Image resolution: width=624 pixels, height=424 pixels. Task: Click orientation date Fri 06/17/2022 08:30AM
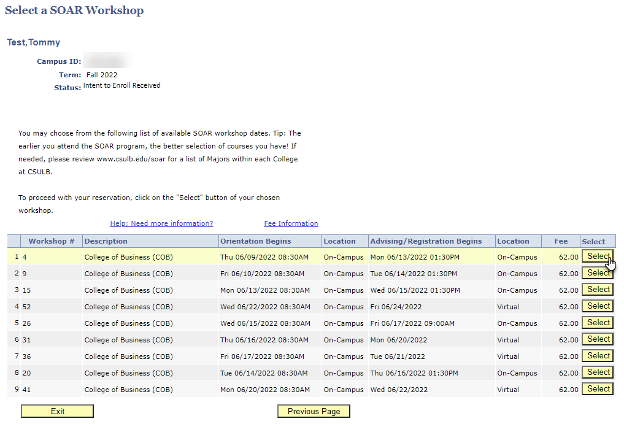coord(262,356)
